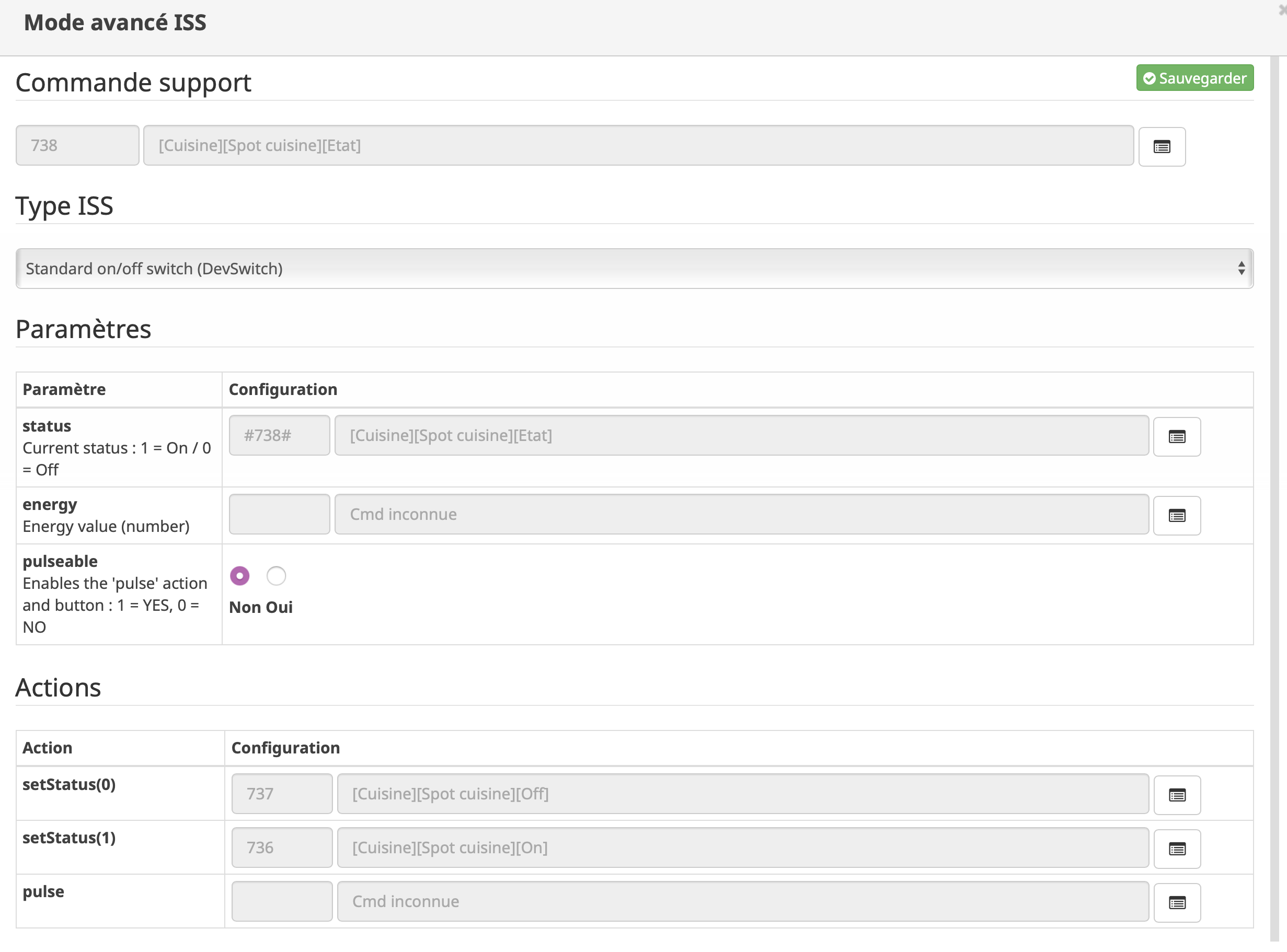Click the Configuration header in Paramètres table
Image resolution: width=1287 pixels, height=952 pixels.
point(283,390)
